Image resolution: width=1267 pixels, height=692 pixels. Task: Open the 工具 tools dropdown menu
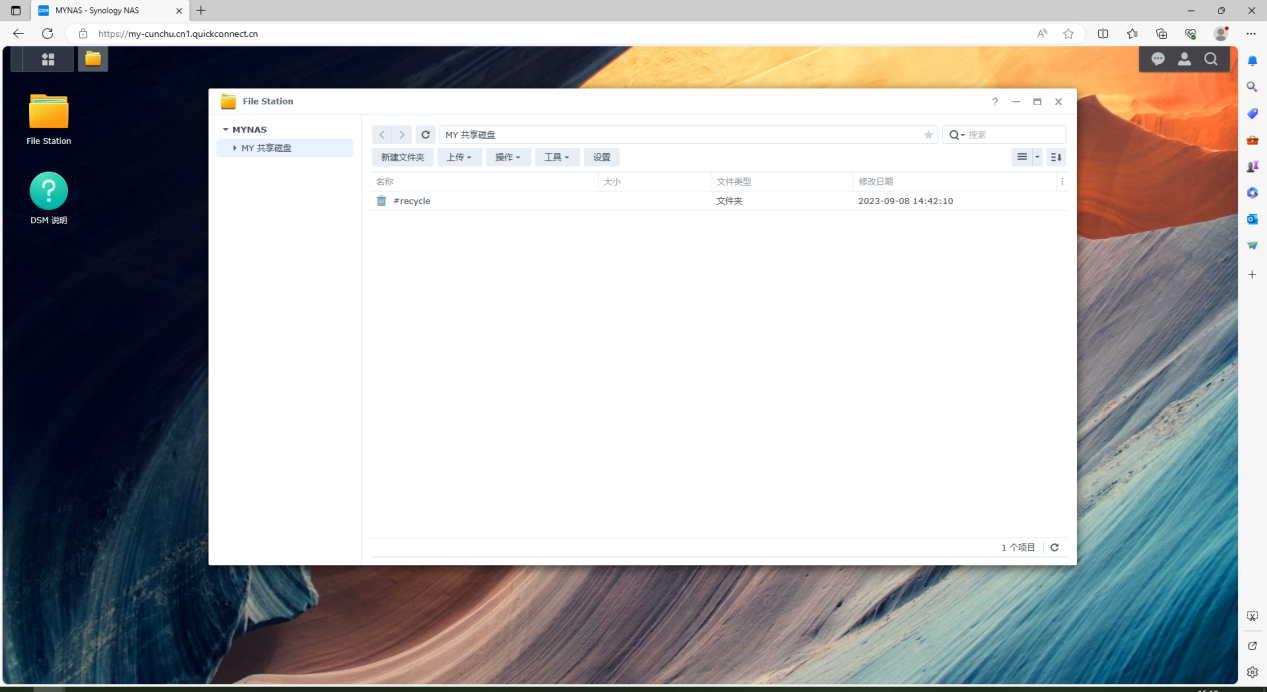coord(557,157)
